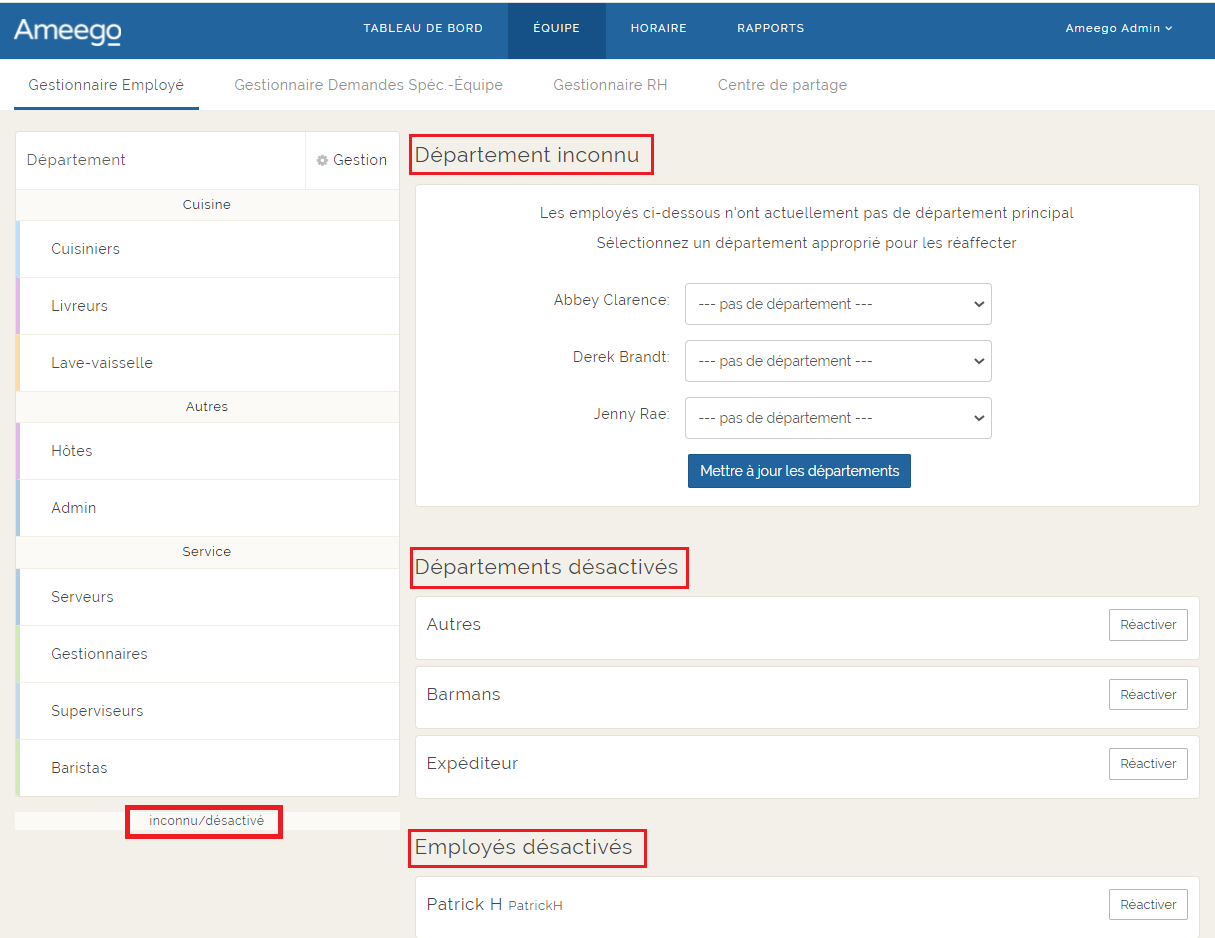
Task: Go to the Rapports menu
Action: (770, 28)
